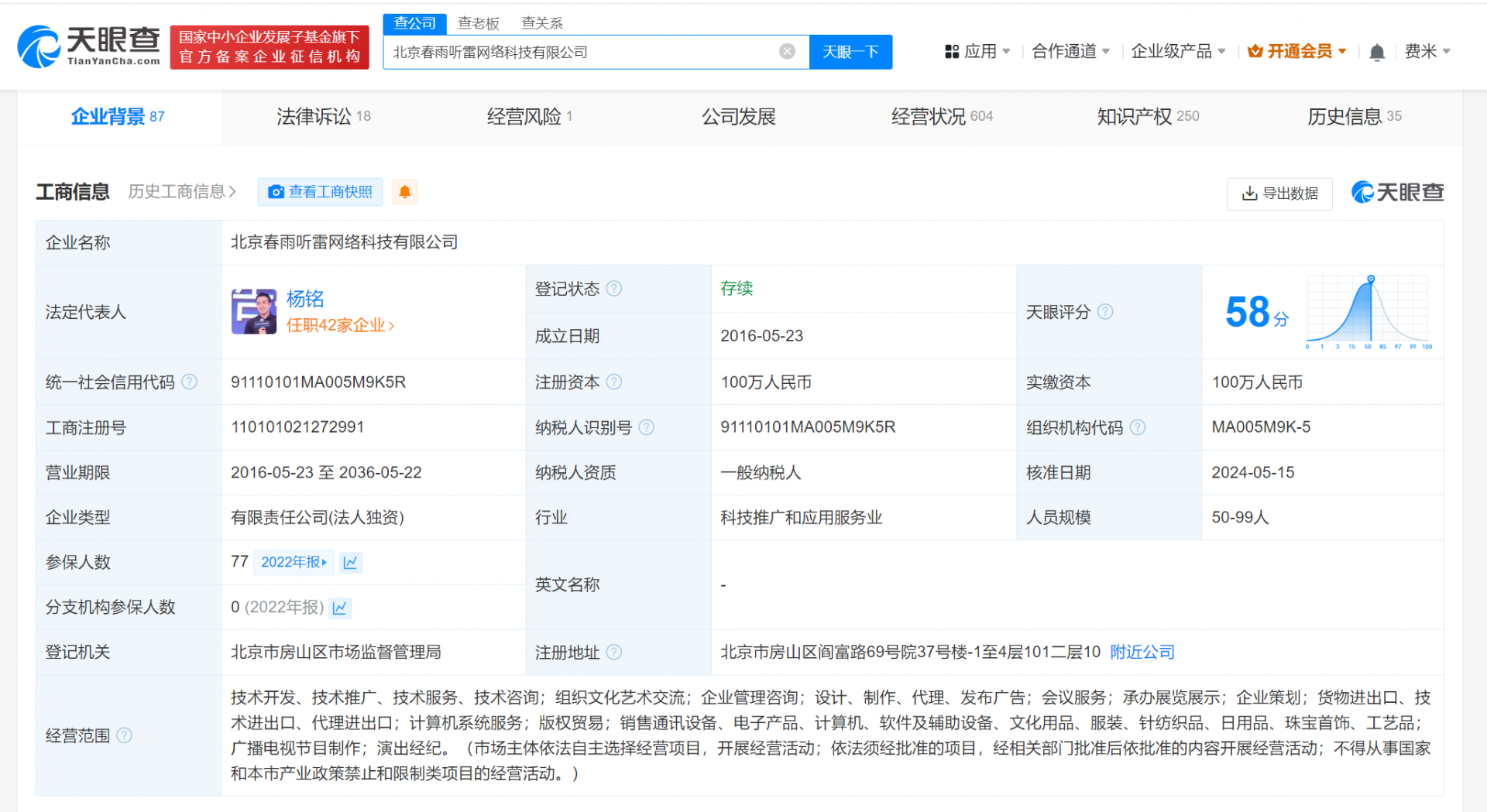The height and width of the screenshot is (812, 1487).
Task: Click the 北京市房山区市场监督管理局 registrar value
Action: point(336,652)
